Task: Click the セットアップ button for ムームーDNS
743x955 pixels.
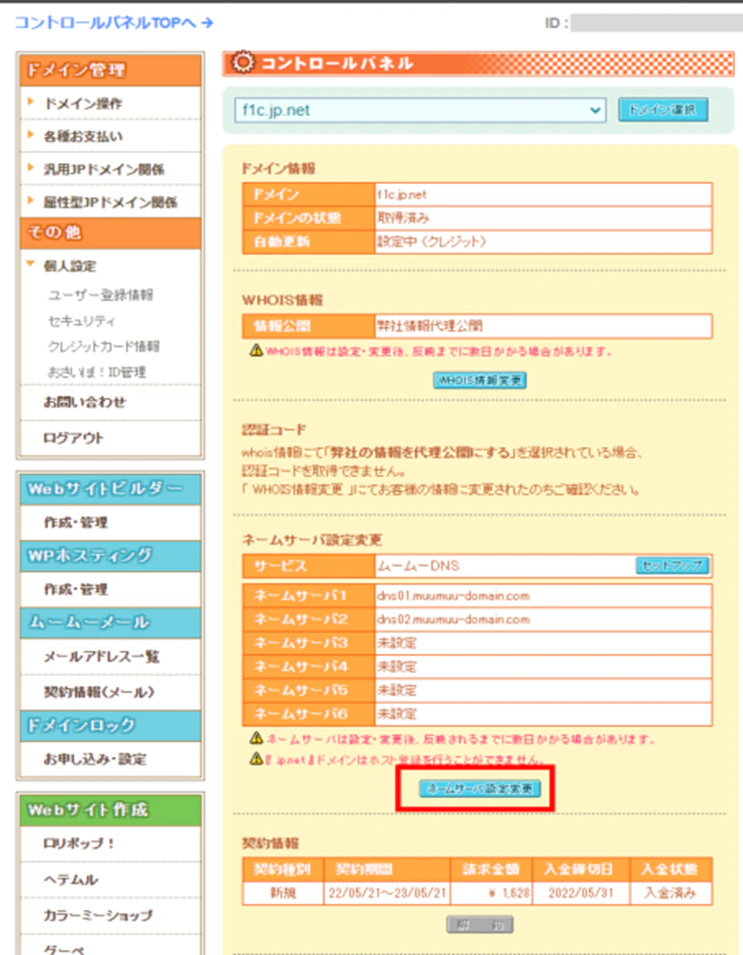Action: (x=672, y=566)
